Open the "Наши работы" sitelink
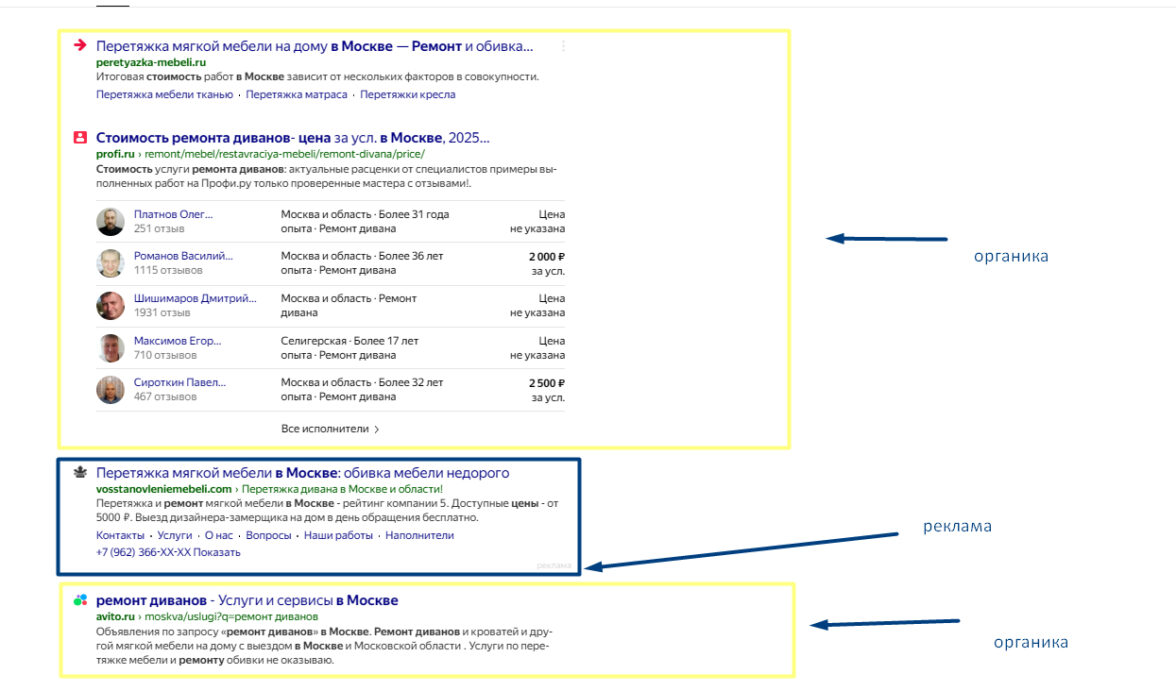 338,536
